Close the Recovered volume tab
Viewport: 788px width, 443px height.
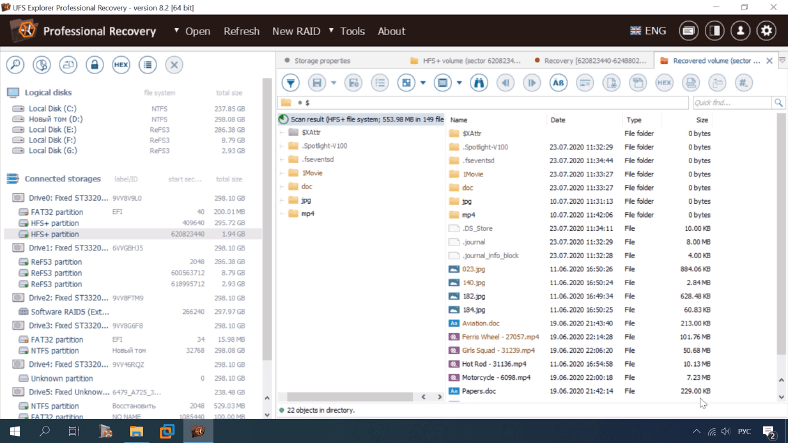[769, 61]
